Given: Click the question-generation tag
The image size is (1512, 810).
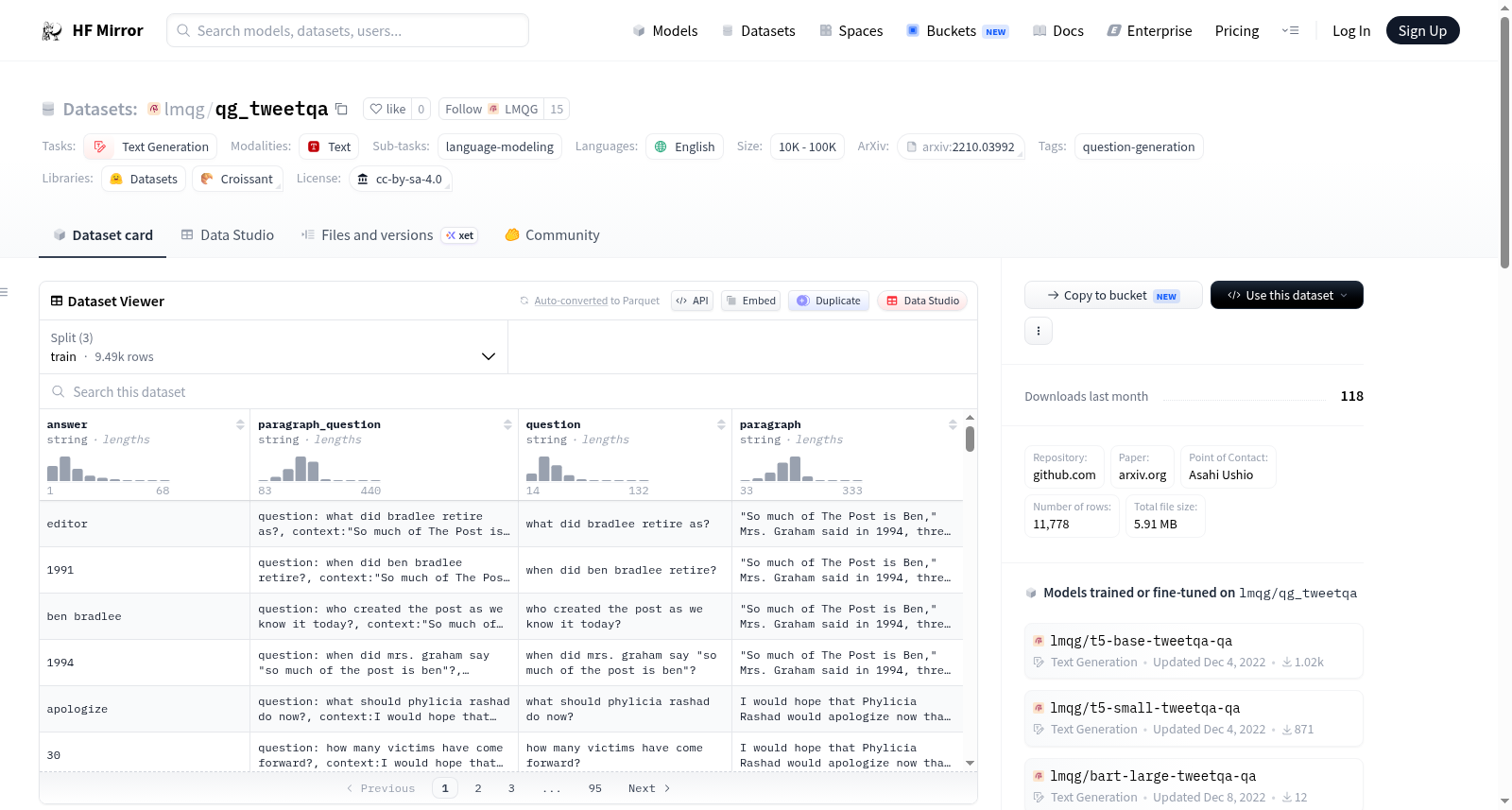Looking at the screenshot, I should click(1139, 146).
